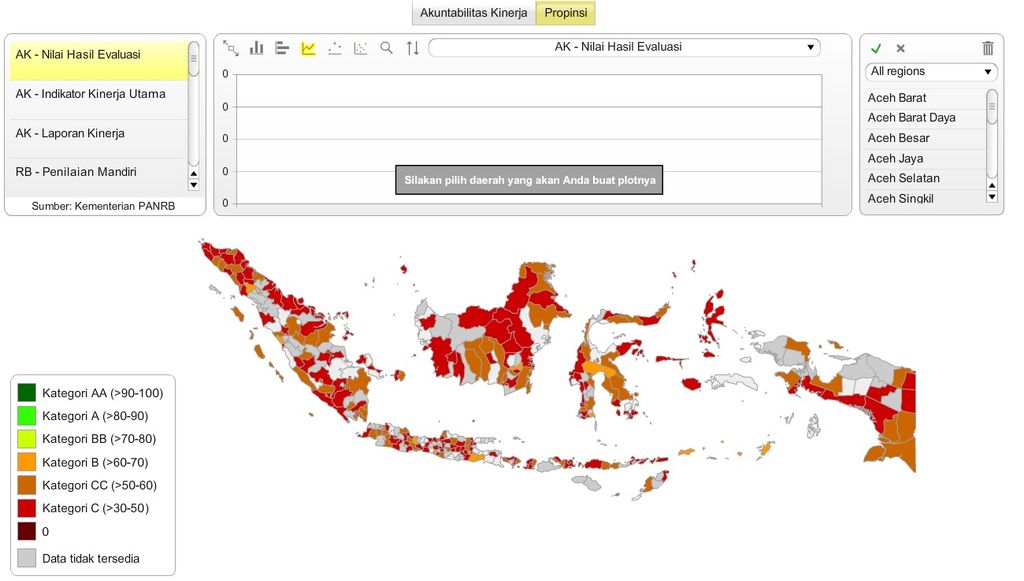
Task: Select AK - Nilai Hasil Evaluasi indicator
Action: point(98,59)
